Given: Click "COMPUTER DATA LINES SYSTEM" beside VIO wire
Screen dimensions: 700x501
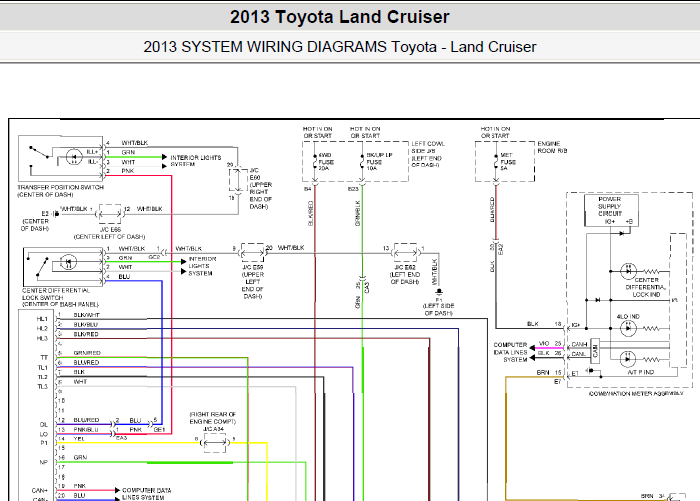Looking at the screenshot, I should point(510,352).
